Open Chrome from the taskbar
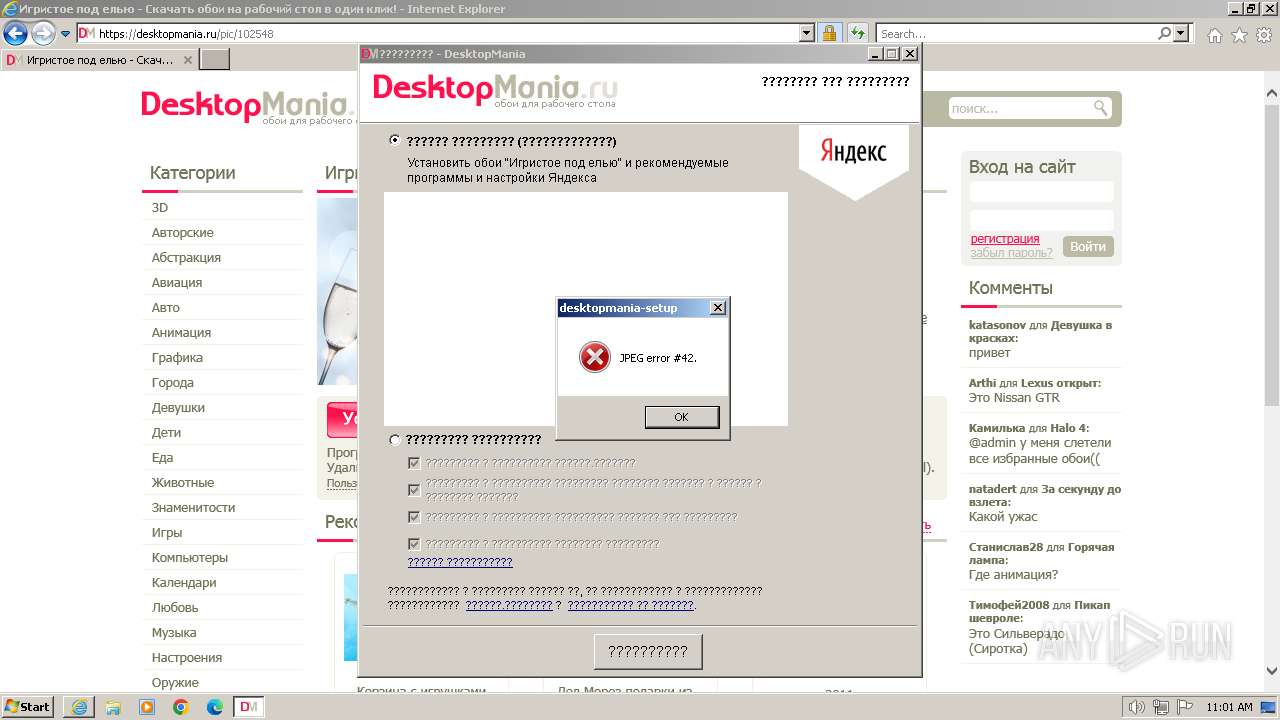 [x=181, y=707]
